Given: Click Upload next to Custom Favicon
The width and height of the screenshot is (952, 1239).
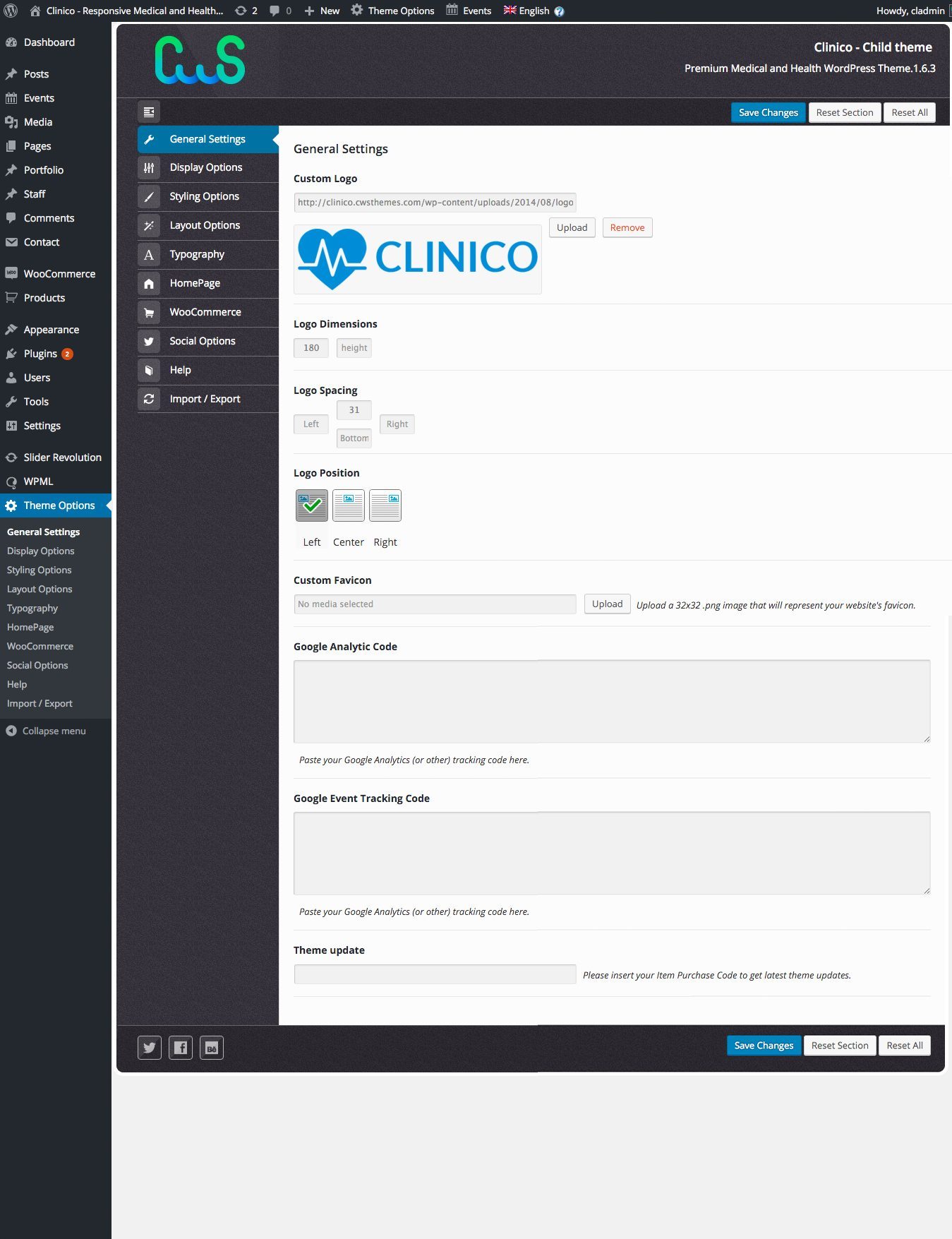Looking at the screenshot, I should coord(607,604).
